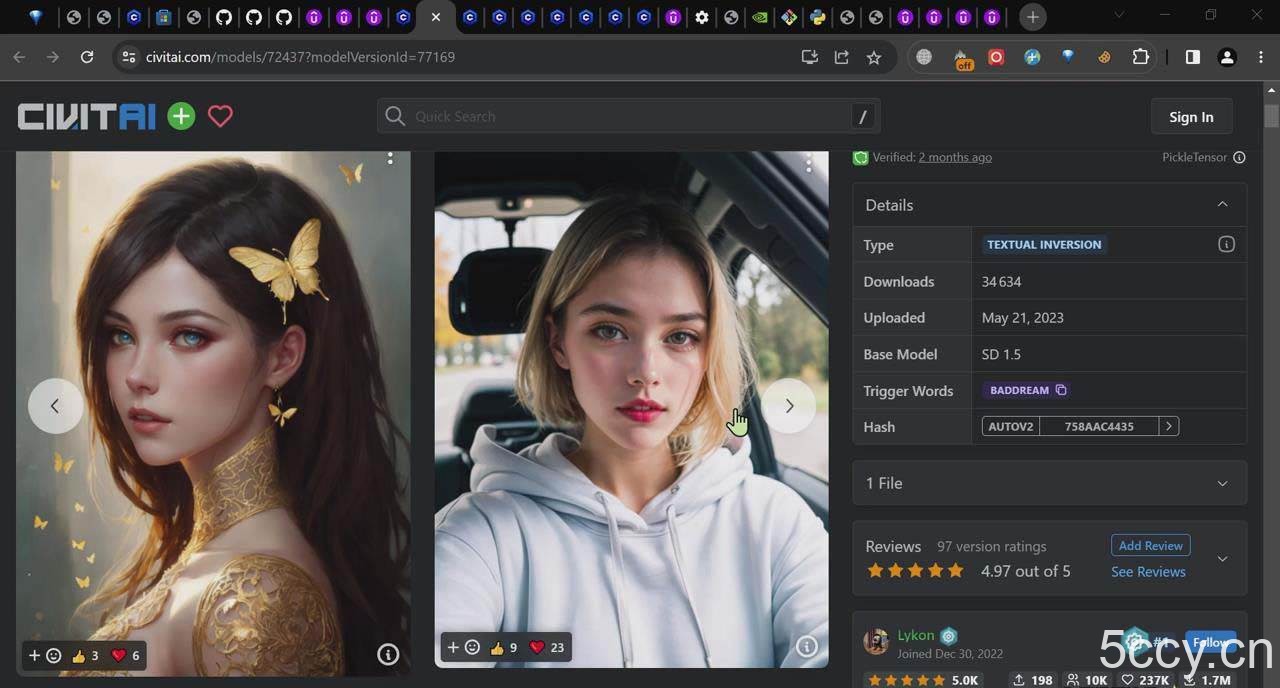Click the green plus create icon
The height and width of the screenshot is (688, 1280).
tap(181, 116)
